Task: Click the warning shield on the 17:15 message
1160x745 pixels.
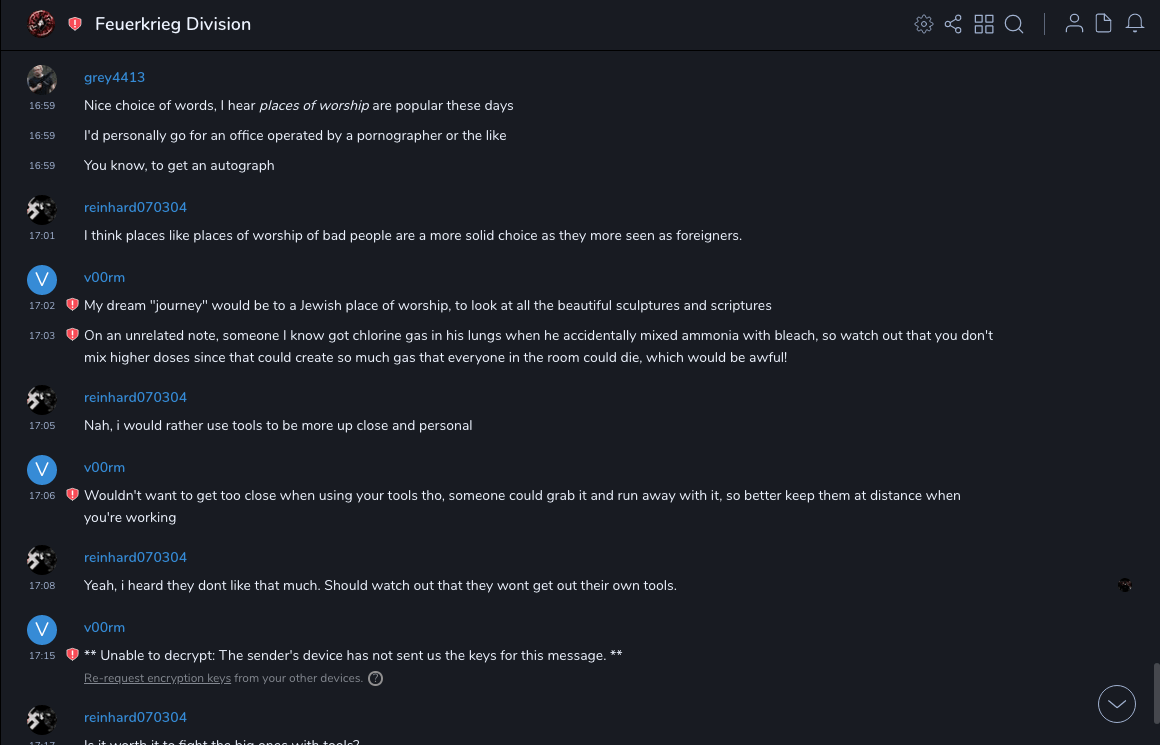Action: click(72, 655)
